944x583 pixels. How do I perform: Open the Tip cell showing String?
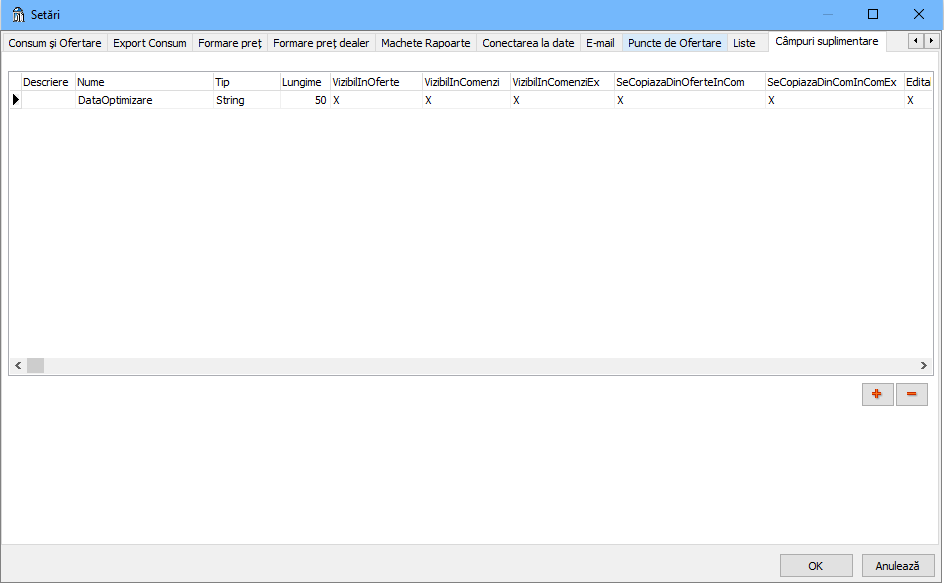tap(245, 100)
